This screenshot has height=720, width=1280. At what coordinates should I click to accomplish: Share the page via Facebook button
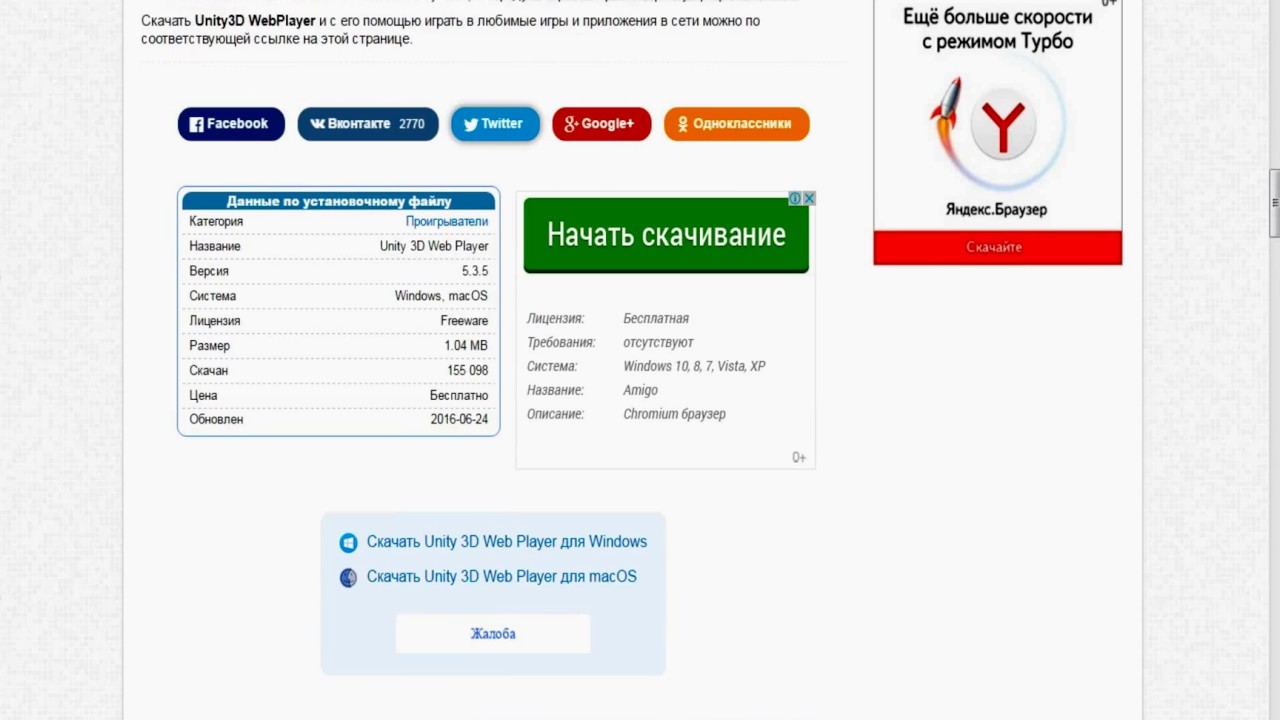[231, 124]
